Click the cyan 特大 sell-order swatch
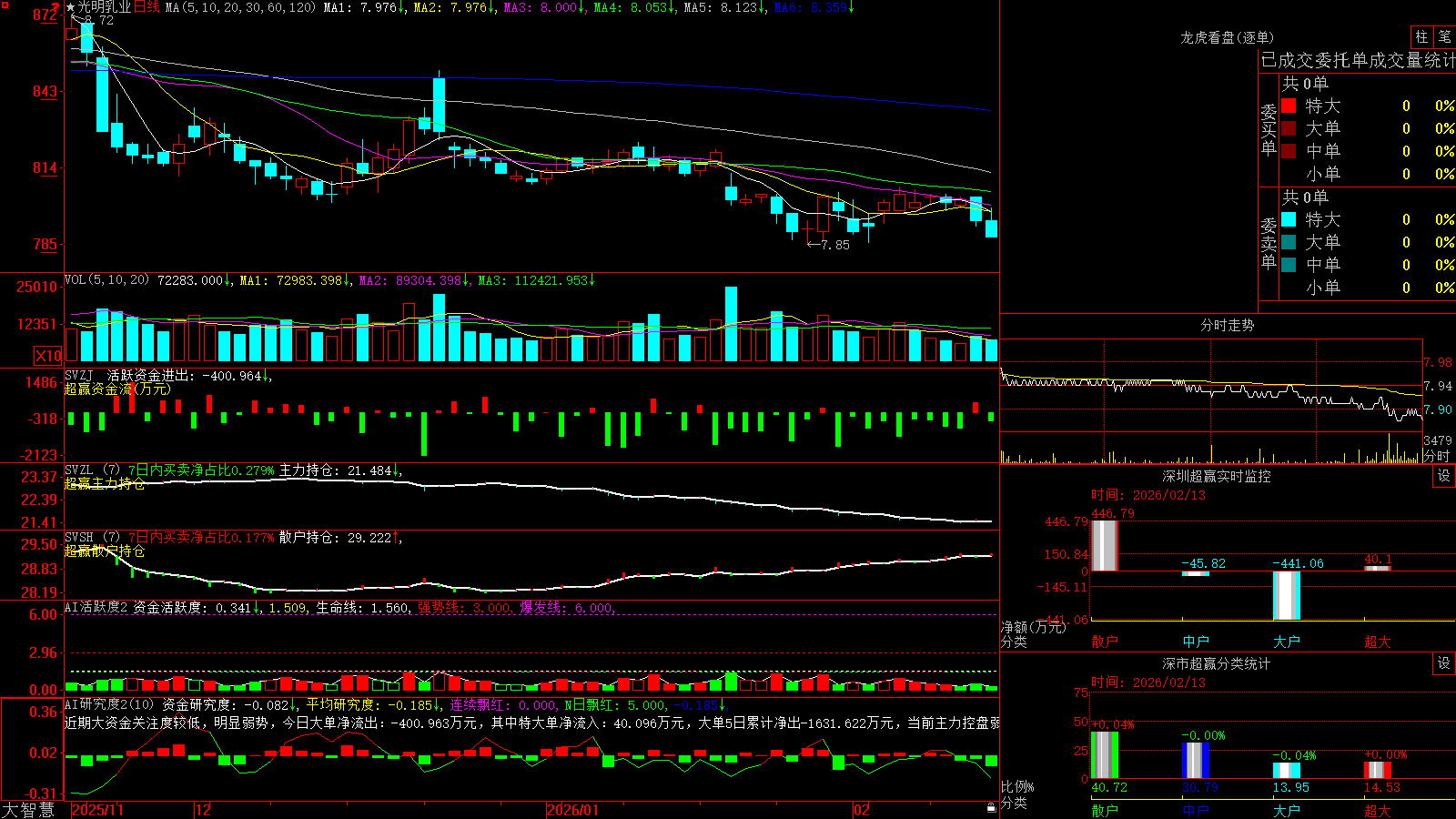 click(x=1289, y=219)
